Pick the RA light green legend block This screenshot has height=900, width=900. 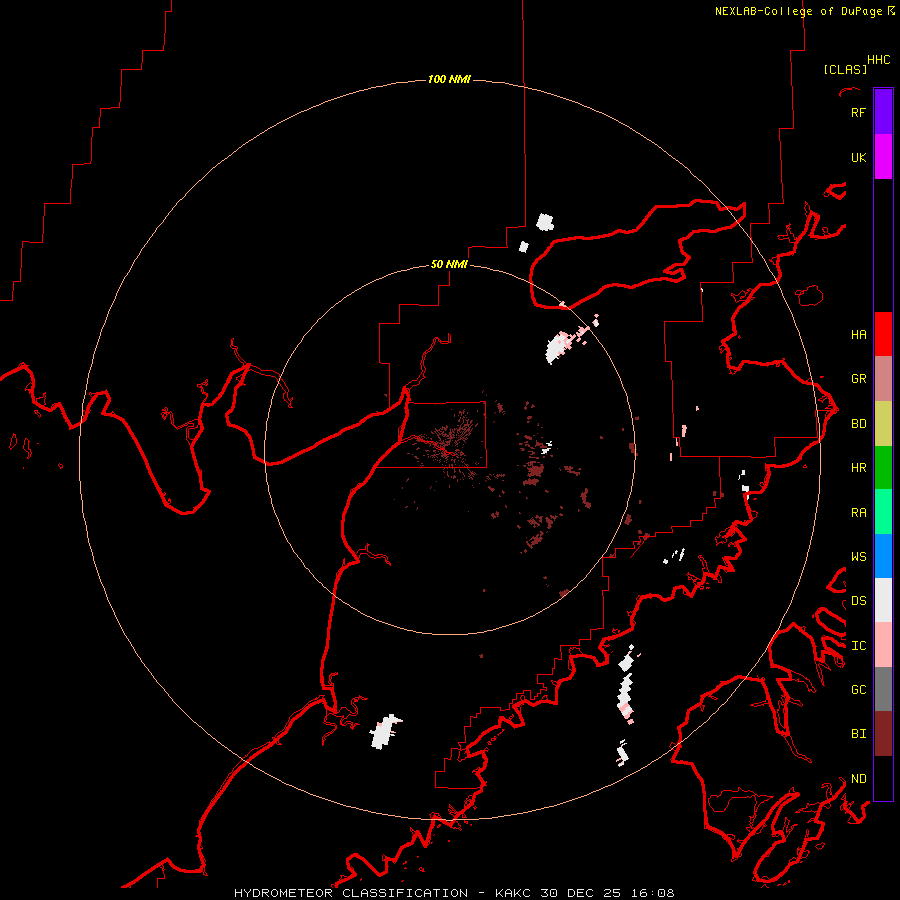pyautogui.click(x=883, y=512)
